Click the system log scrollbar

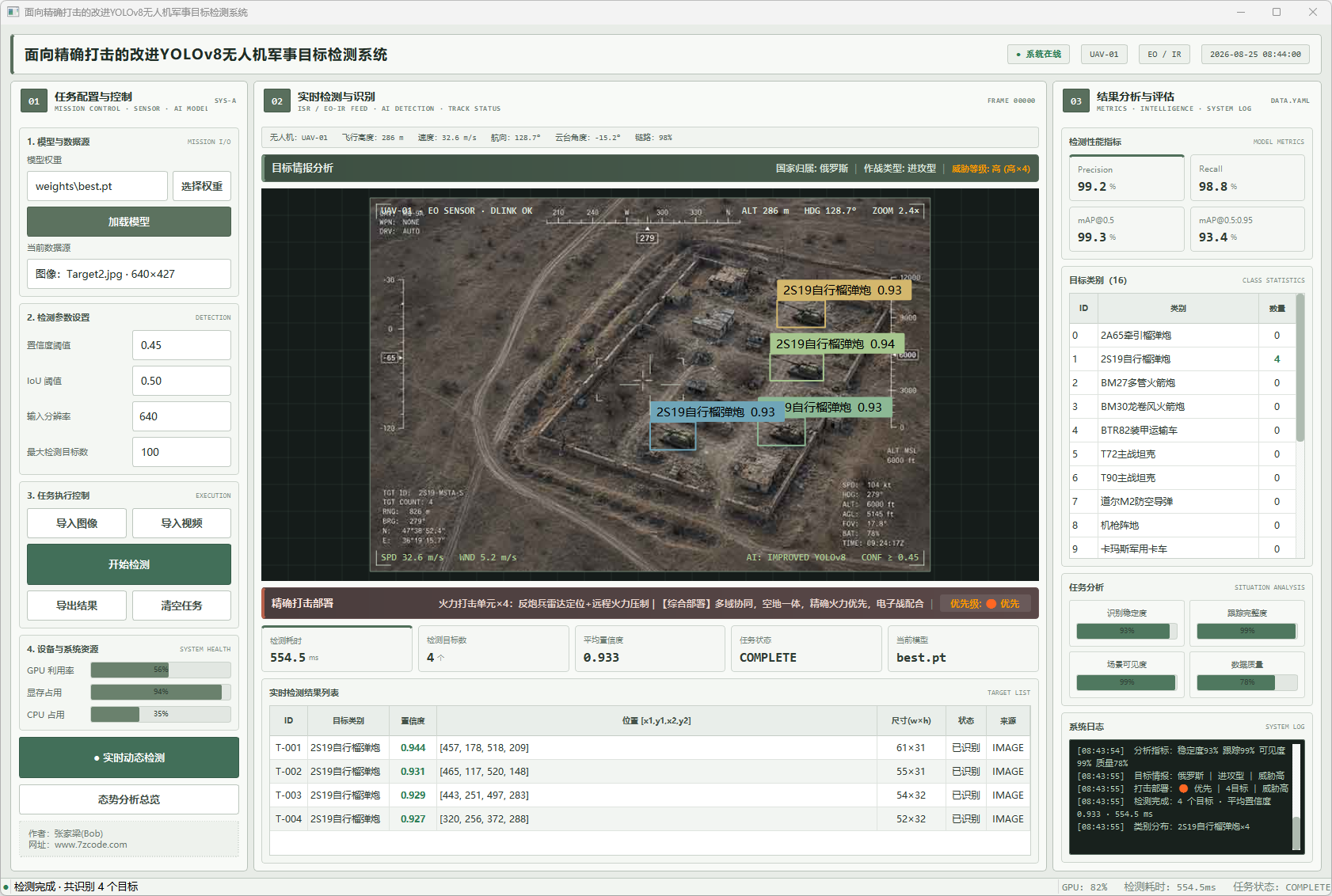click(1296, 832)
